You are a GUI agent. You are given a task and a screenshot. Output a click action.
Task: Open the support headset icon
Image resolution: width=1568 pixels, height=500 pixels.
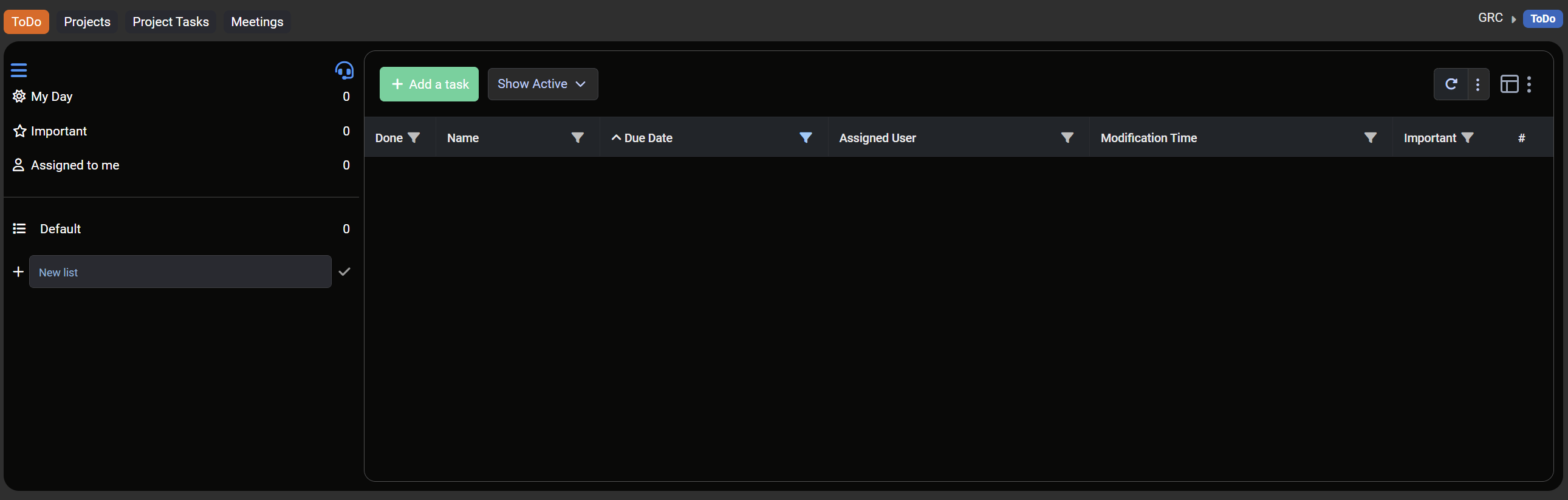coord(344,70)
